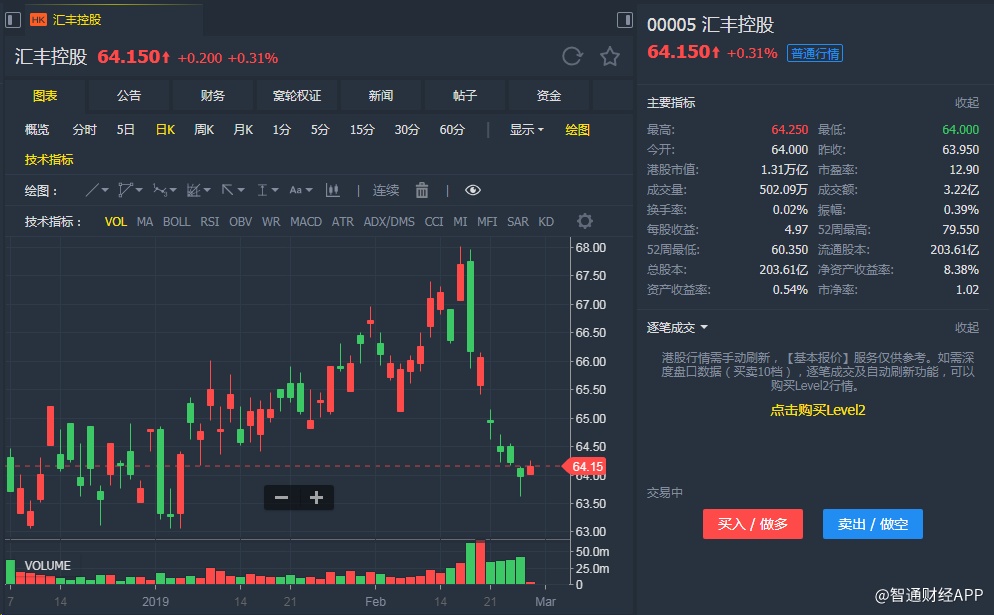Enable the CCI indicator
Viewport: 994px width, 615px height.
[x=434, y=222]
